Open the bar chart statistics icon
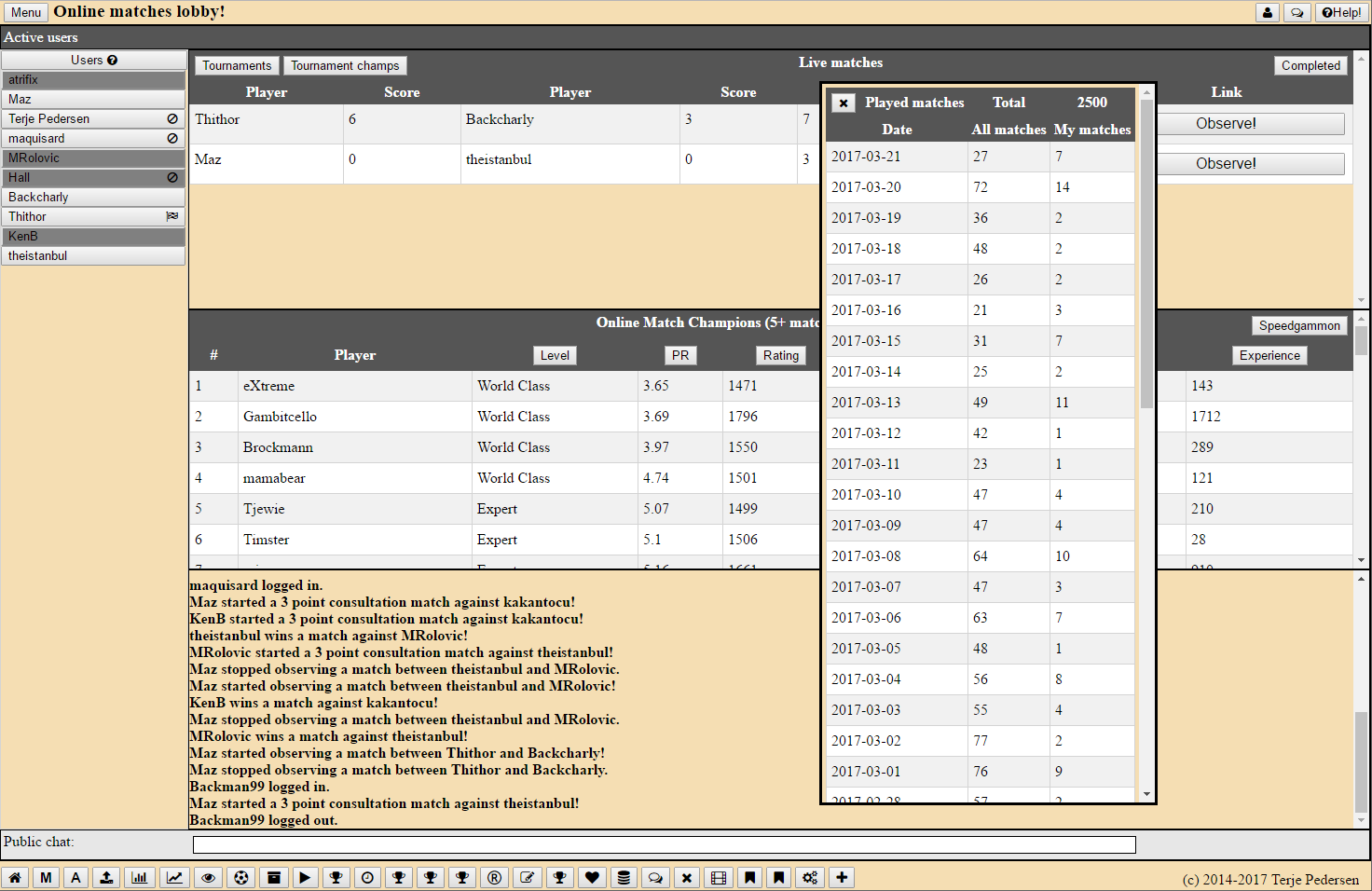 (x=140, y=878)
